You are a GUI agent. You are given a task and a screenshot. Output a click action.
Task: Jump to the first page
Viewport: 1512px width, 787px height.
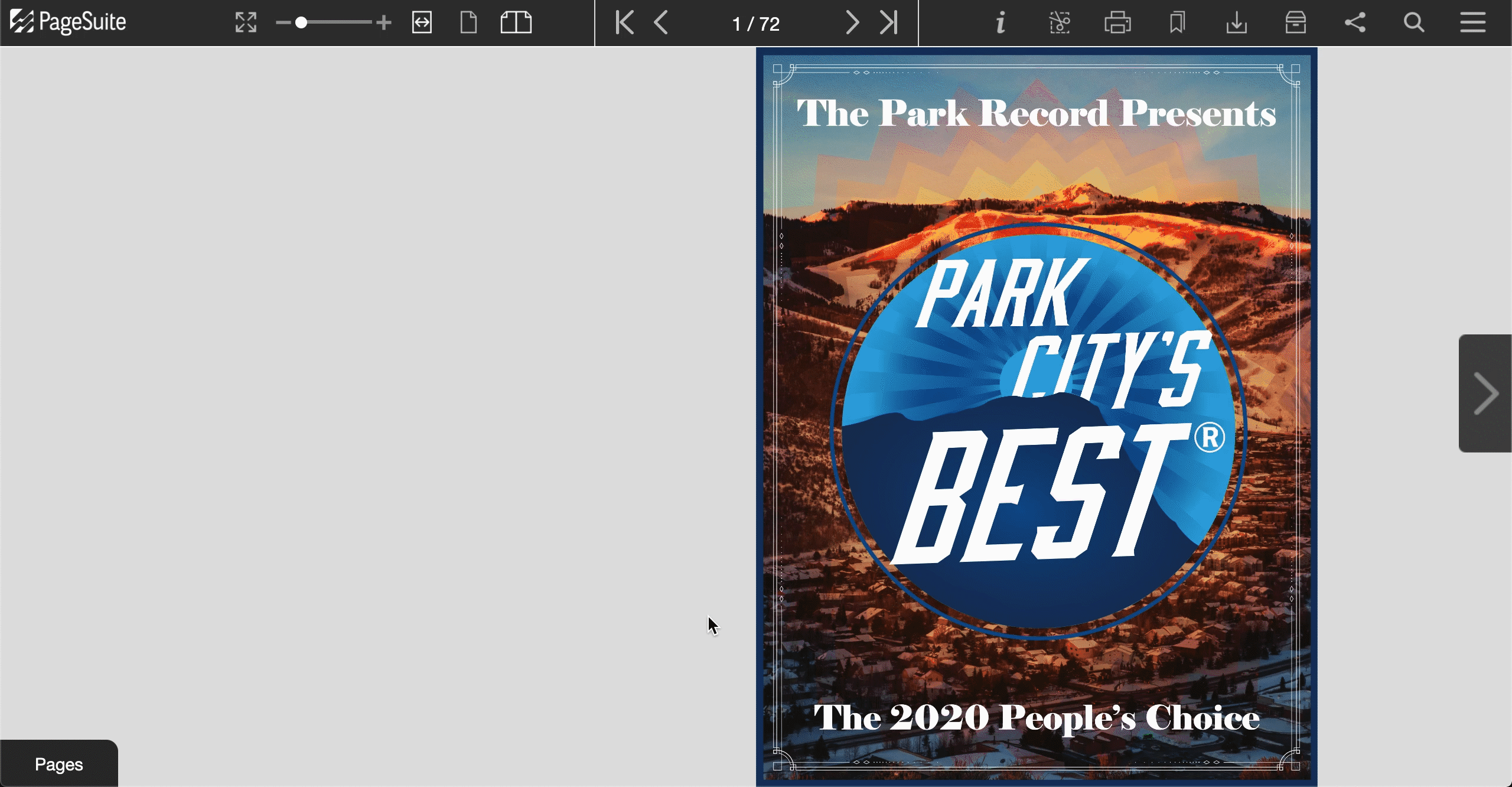[624, 22]
